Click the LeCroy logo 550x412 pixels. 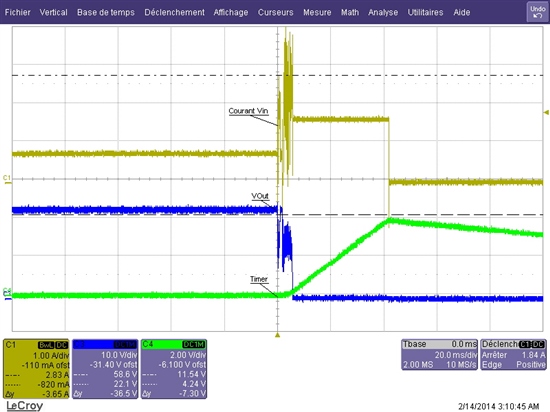[x=25, y=406]
